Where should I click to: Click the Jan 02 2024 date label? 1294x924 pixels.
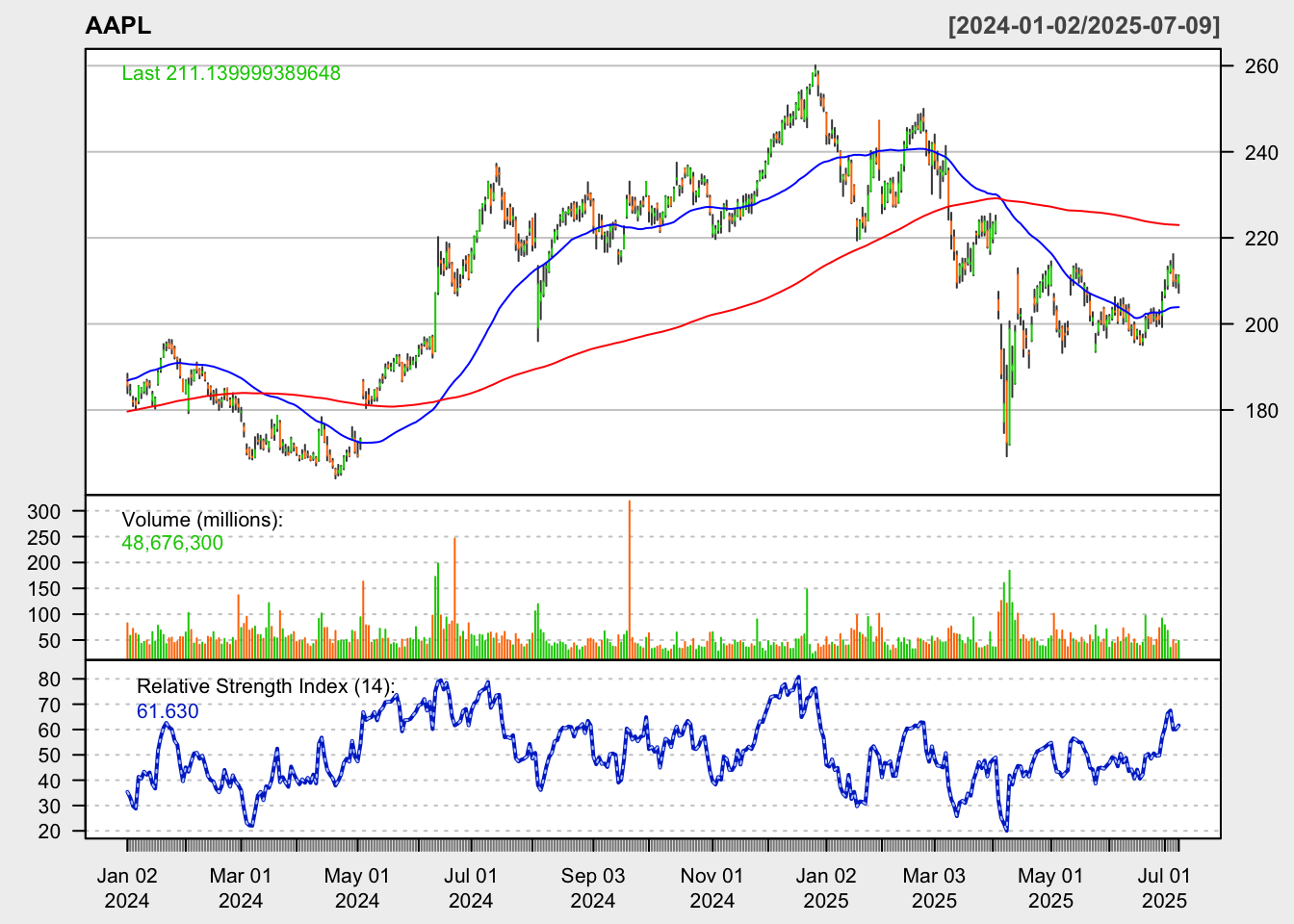point(127,888)
